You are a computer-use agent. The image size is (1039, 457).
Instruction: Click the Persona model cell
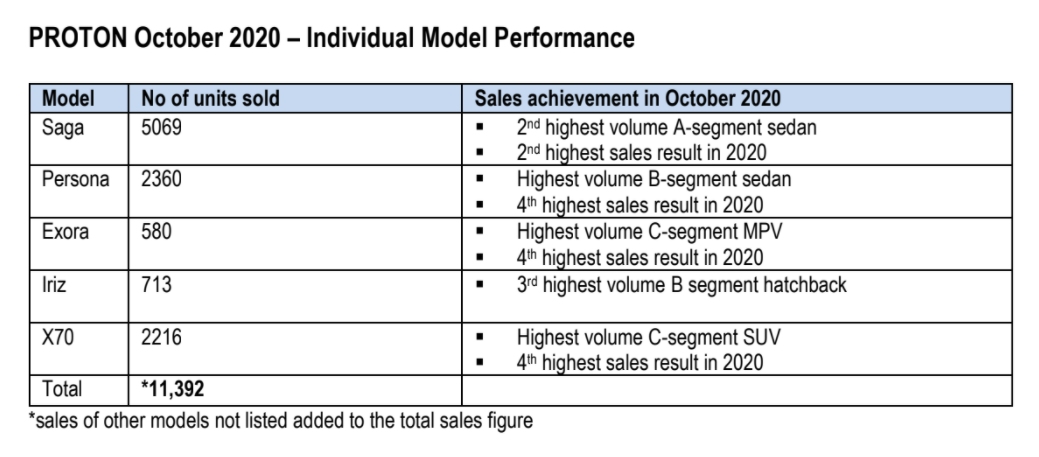pyautogui.click(x=74, y=180)
